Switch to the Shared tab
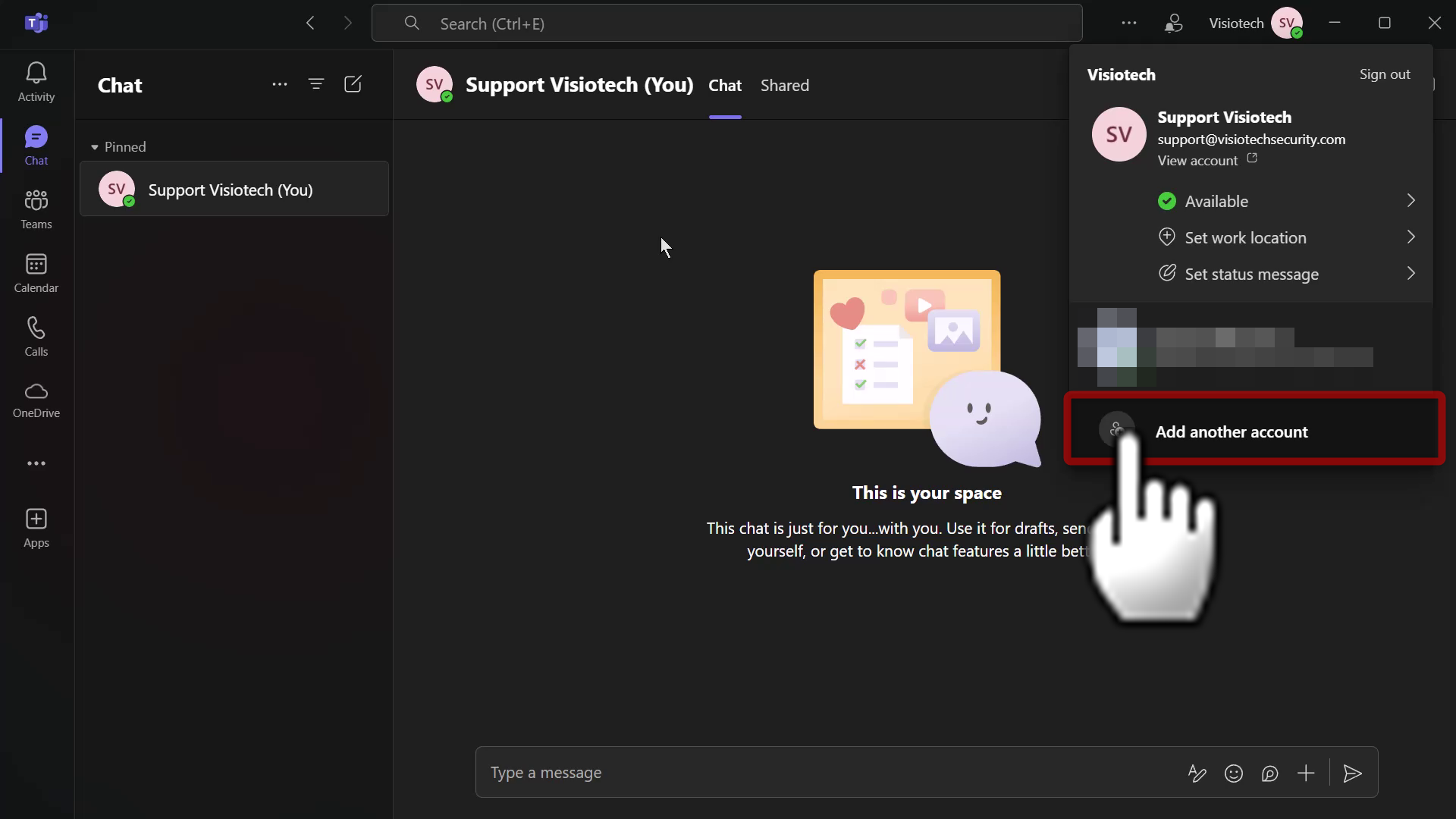This screenshot has width=1456, height=819. point(785,85)
